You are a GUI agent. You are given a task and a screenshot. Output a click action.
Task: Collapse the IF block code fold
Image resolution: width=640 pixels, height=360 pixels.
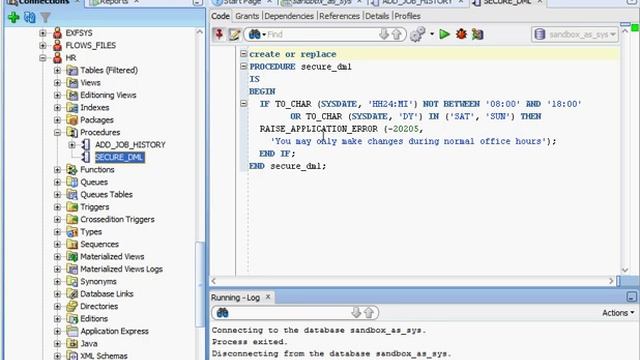pyautogui.click(x=244, y=104)
